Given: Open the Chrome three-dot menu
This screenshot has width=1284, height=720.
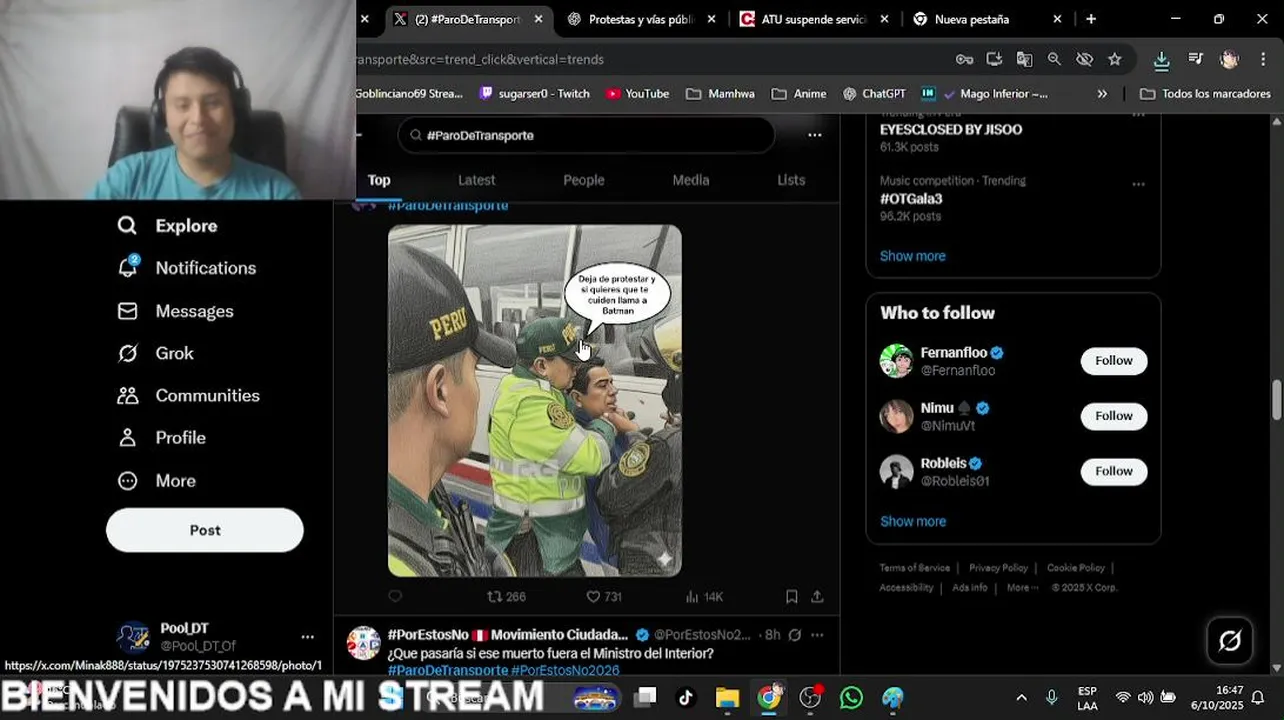Looking at the screenshot, I should [1263, 59].
